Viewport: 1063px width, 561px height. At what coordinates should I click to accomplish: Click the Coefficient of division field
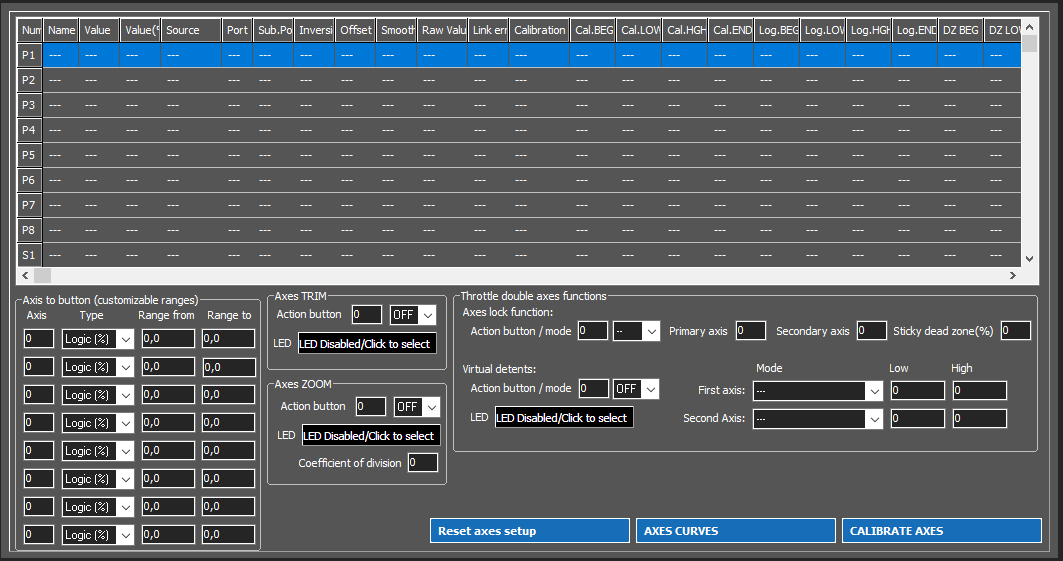pyautogui.click(x=422, y=463)
